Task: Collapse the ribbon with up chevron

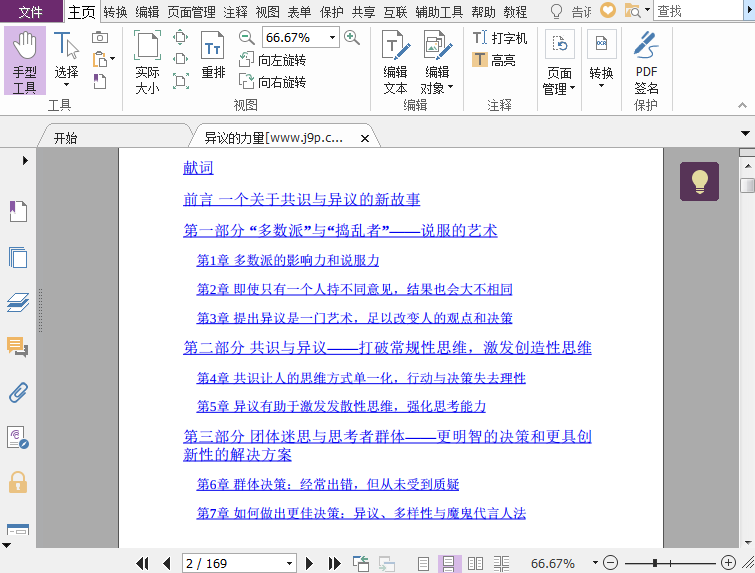Action: point(742,105)
